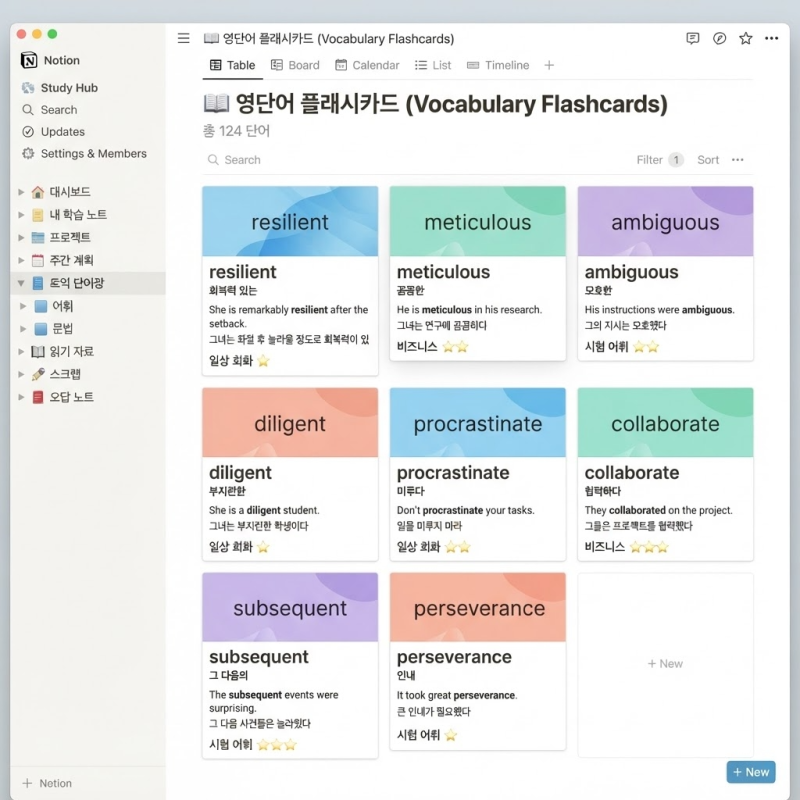Open the meticulous flashcard cover

478,221
